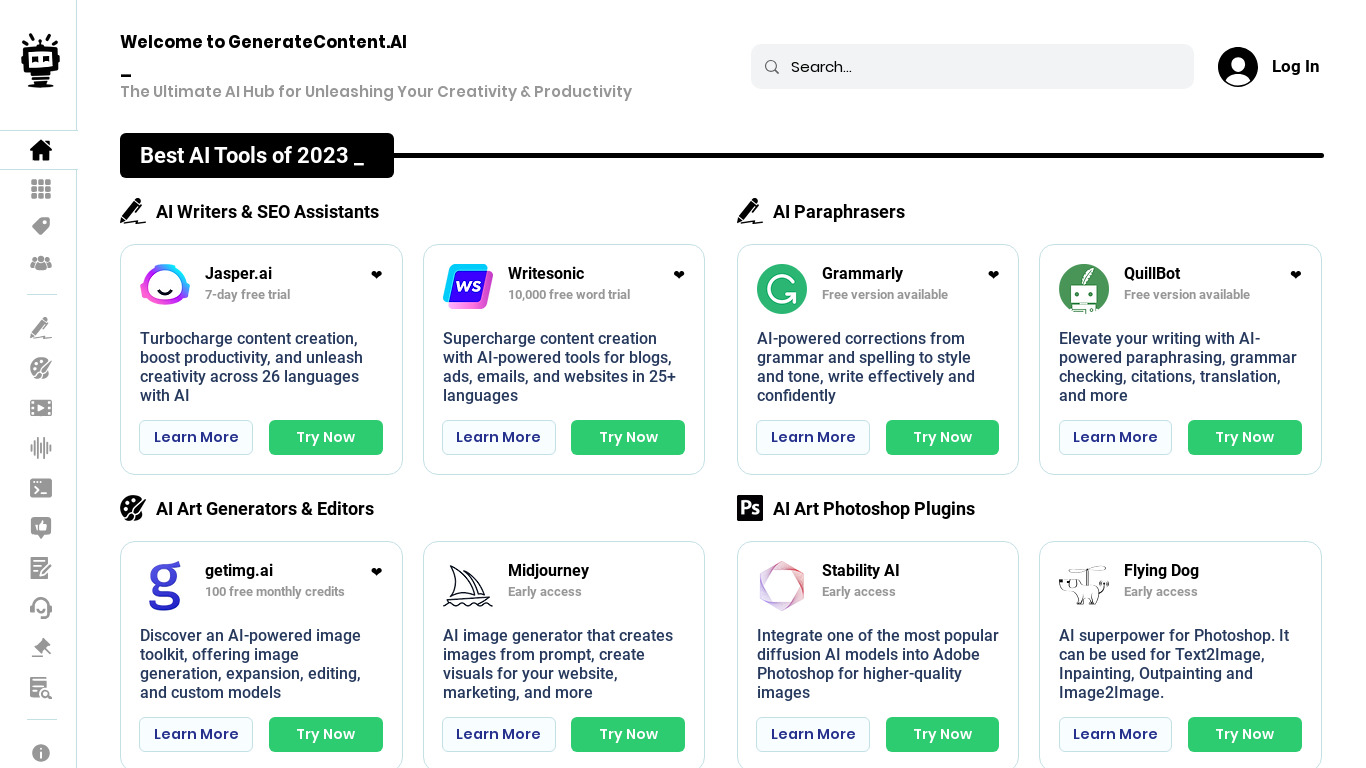Viewport: 1366px width, 768px height.
Task: Open the video film icon in the sidebar
Action: [41, 408]
